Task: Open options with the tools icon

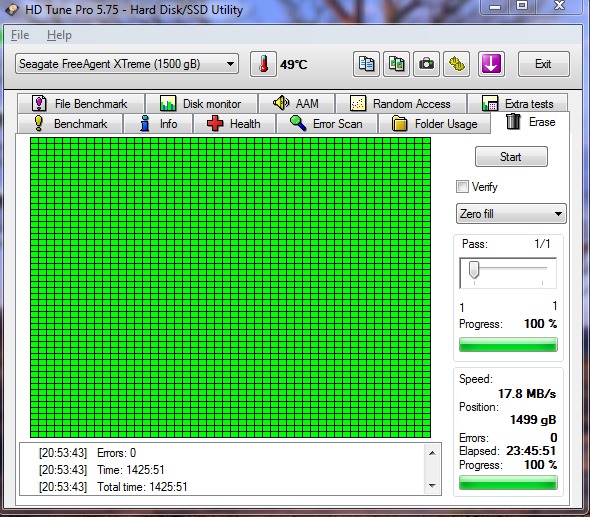Action: tap(456, 64)
